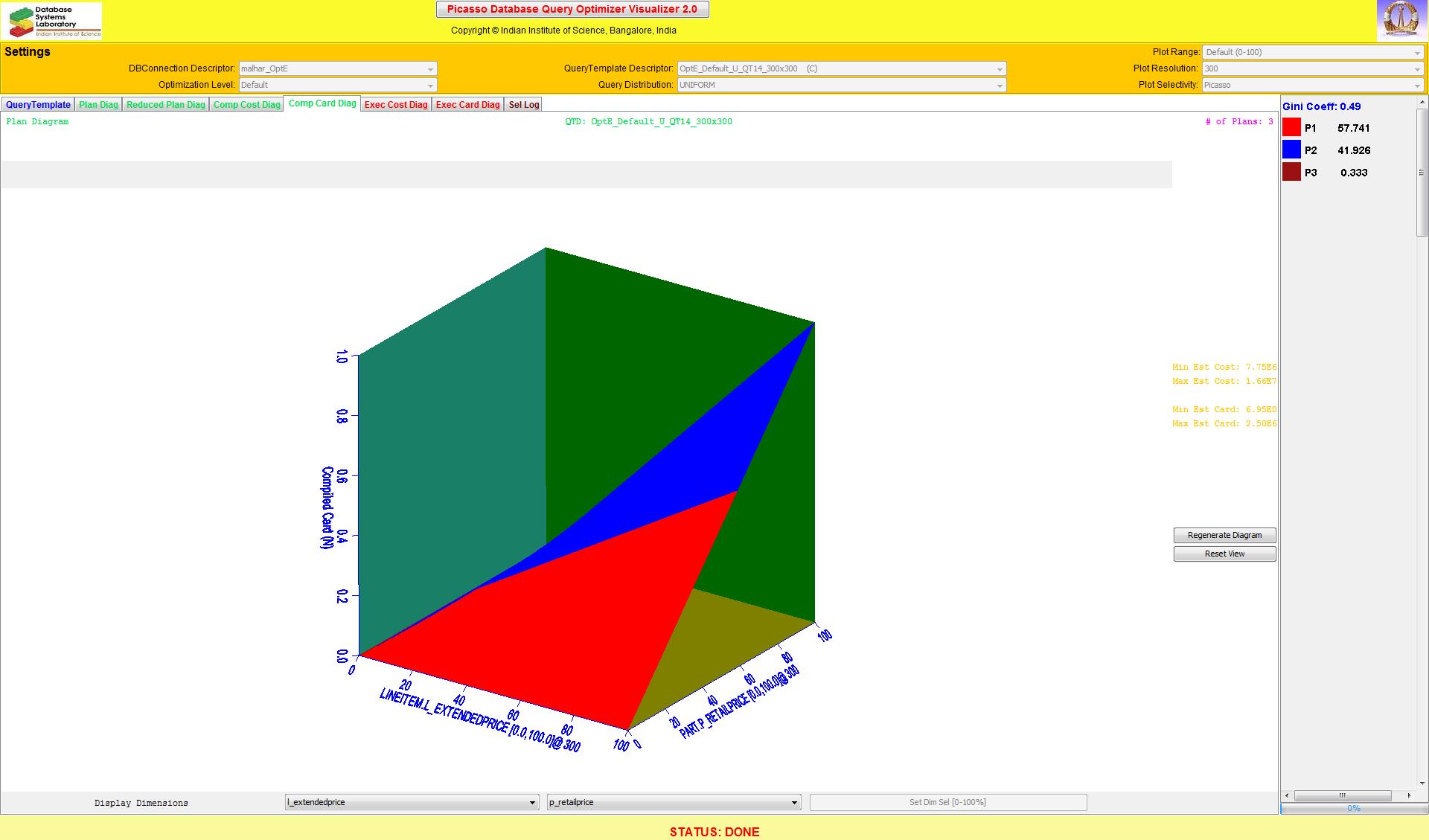Open the QueryTemplate tab
Screen dimensions: 1429x840
point(38,105)
